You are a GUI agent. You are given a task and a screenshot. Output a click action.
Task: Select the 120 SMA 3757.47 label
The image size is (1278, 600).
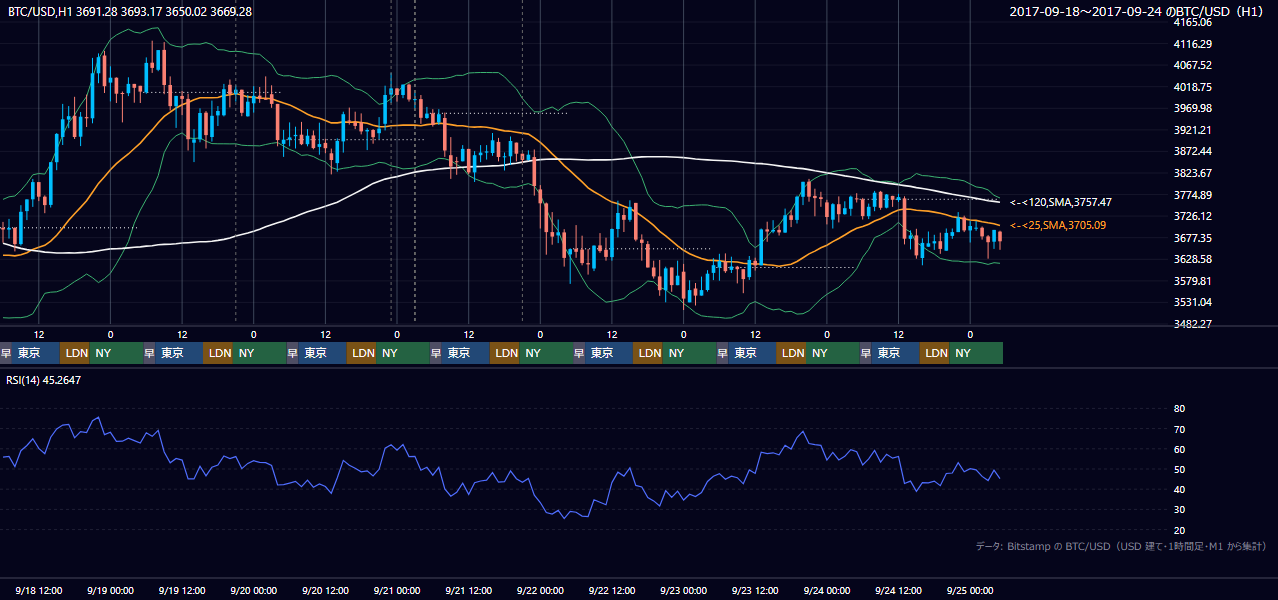pyautogui.click(x=1061, y=202)
